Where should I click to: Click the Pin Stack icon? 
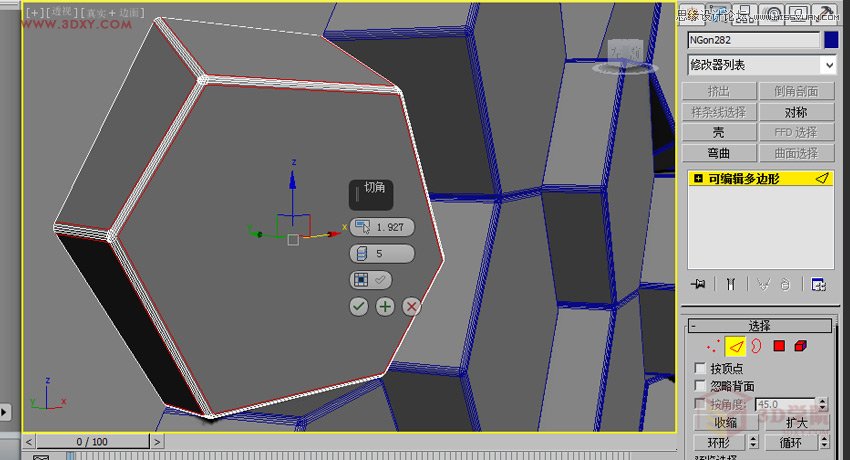[x=698, y=284]
